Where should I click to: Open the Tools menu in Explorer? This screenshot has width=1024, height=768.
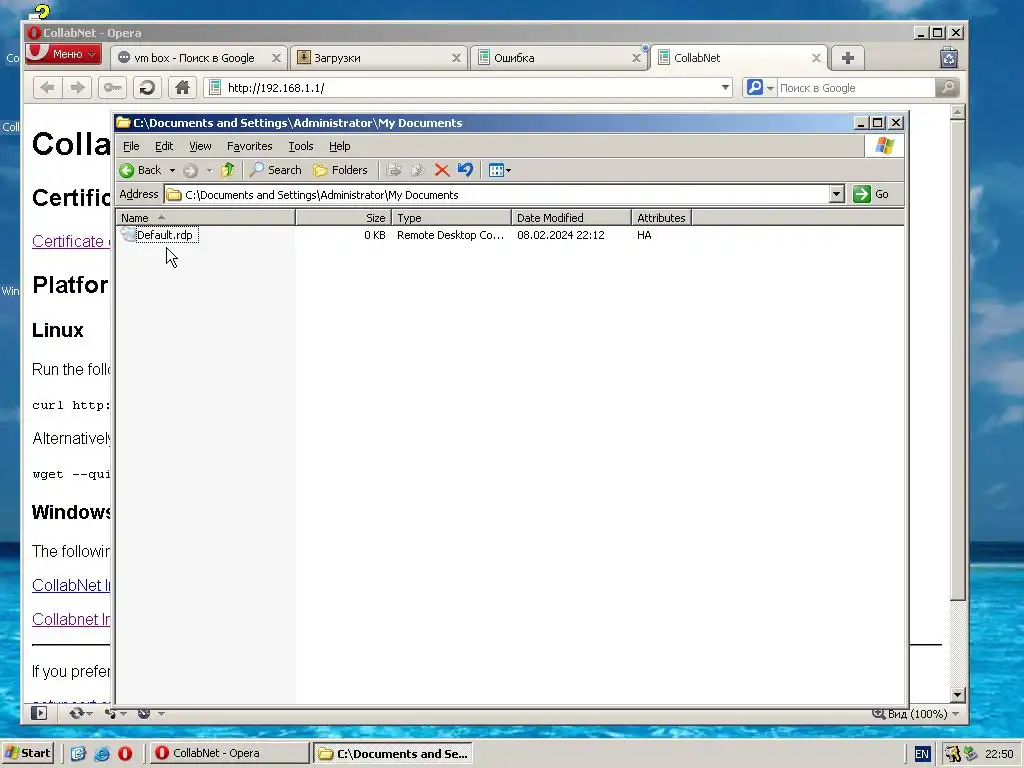pyautogui.click(x=301, y=146)
